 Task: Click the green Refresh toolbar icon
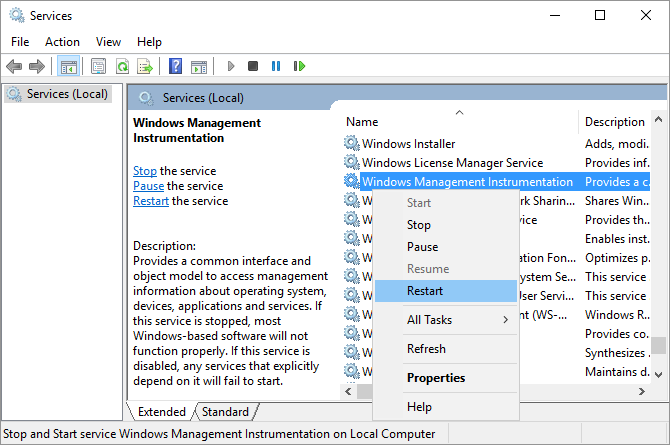[x=122, y=66]
